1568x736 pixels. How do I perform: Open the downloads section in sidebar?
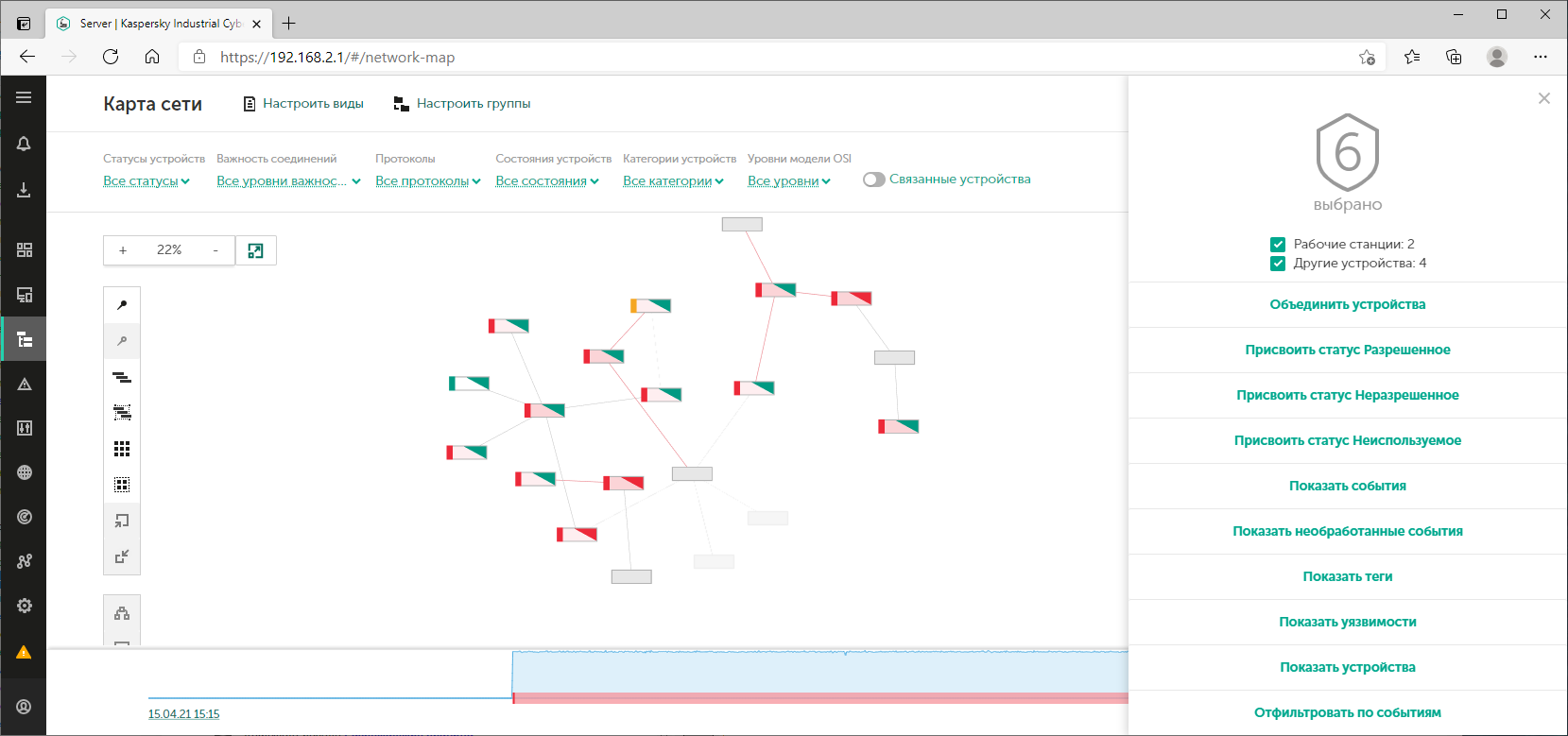[24, 190]
